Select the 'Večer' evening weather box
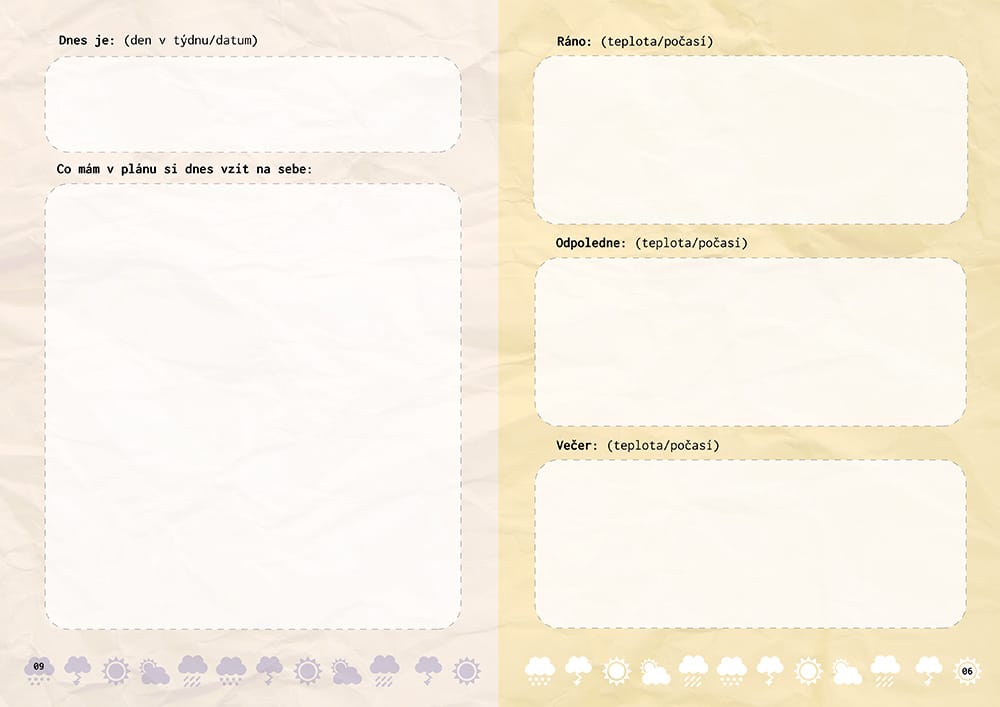The height and width of the screenshot is (707, 1000). [750, 544]
